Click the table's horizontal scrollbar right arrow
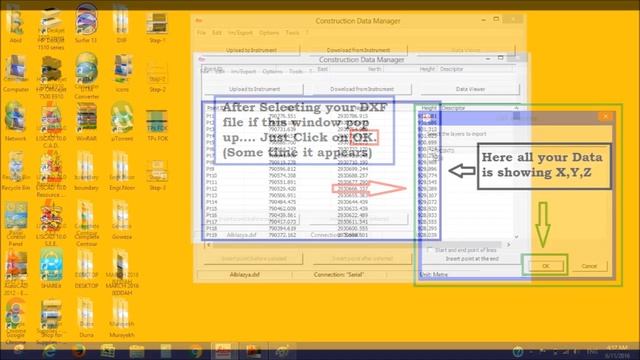Screen dimensions: 640x360 509,244
